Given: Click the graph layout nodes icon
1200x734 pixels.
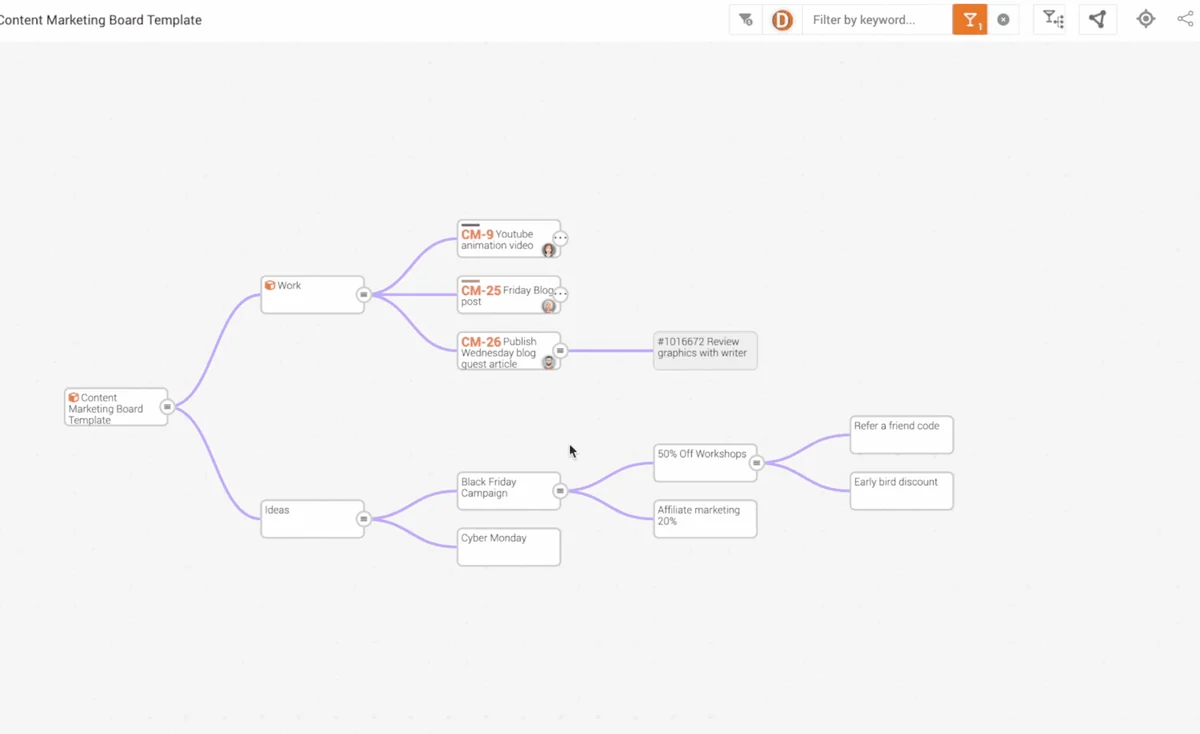Looking at the screenshot, I should 1097,19.
